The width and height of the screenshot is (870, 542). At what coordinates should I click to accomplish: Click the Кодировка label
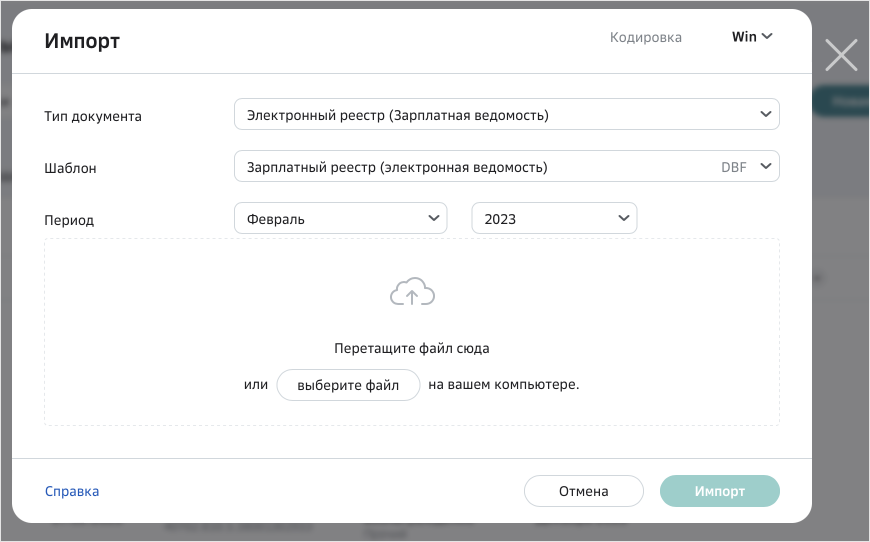(x=646, y=37)
